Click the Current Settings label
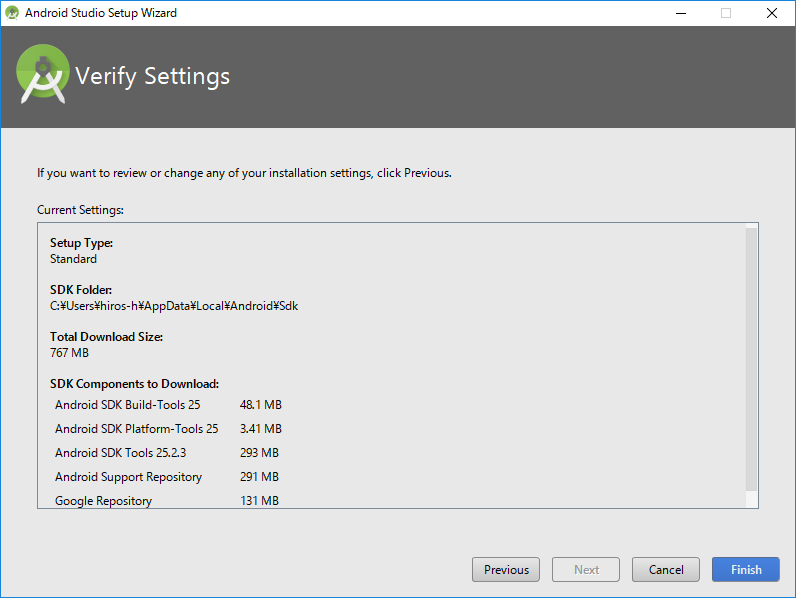Viewport: 796px width, 598px height. tap(80, 210)
